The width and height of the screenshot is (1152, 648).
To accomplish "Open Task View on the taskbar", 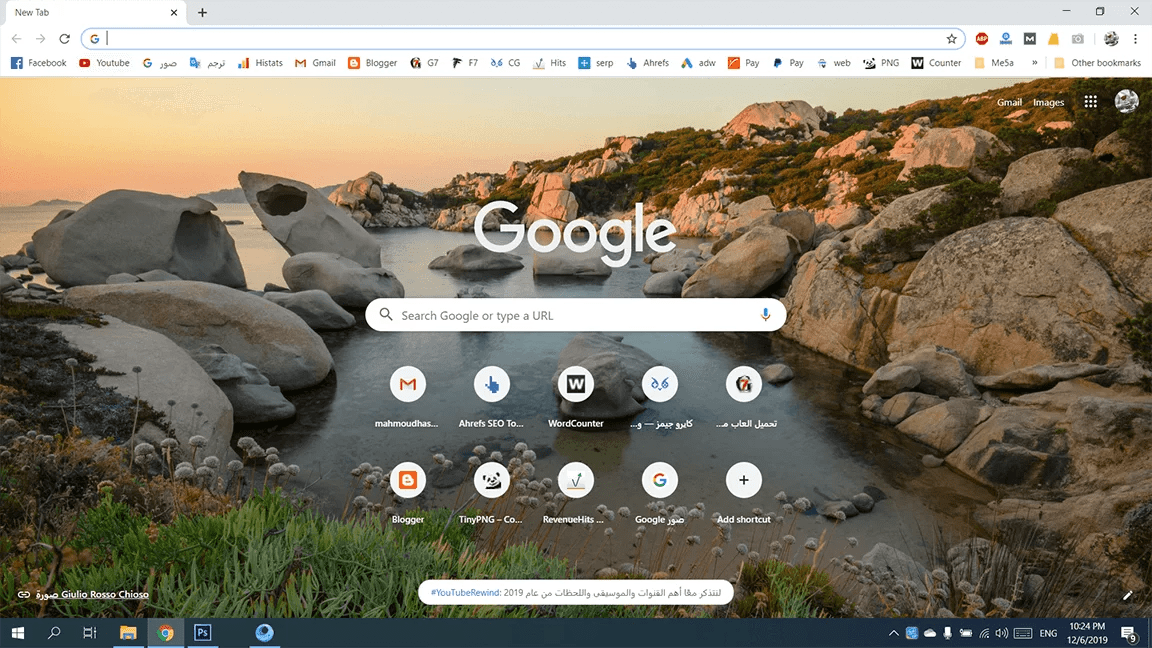I will click(x=90, y=633).
